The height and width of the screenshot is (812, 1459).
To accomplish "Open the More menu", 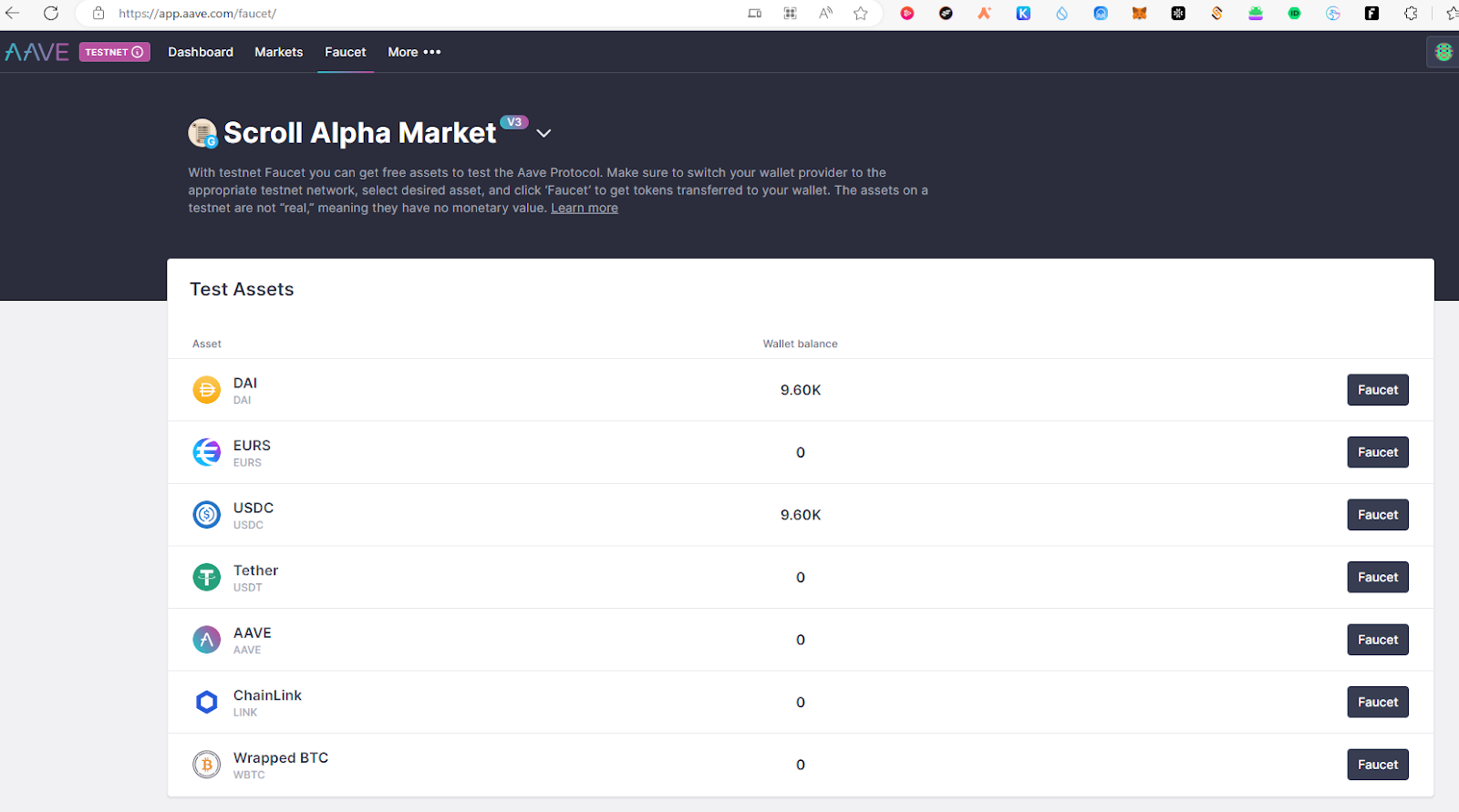I will [x=414, y=52].
